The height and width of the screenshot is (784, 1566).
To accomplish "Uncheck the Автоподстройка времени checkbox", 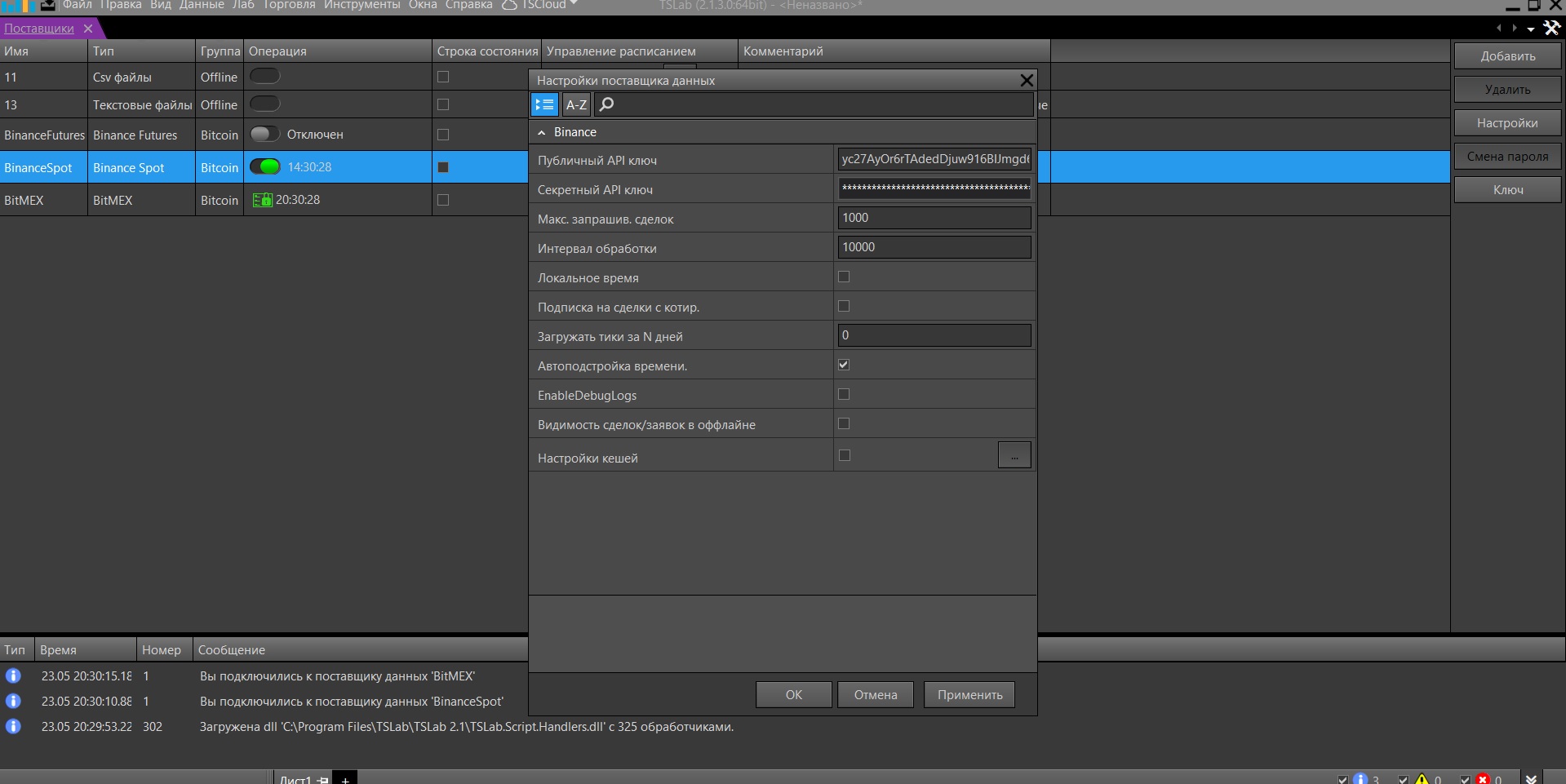I will tap(844, 365).
